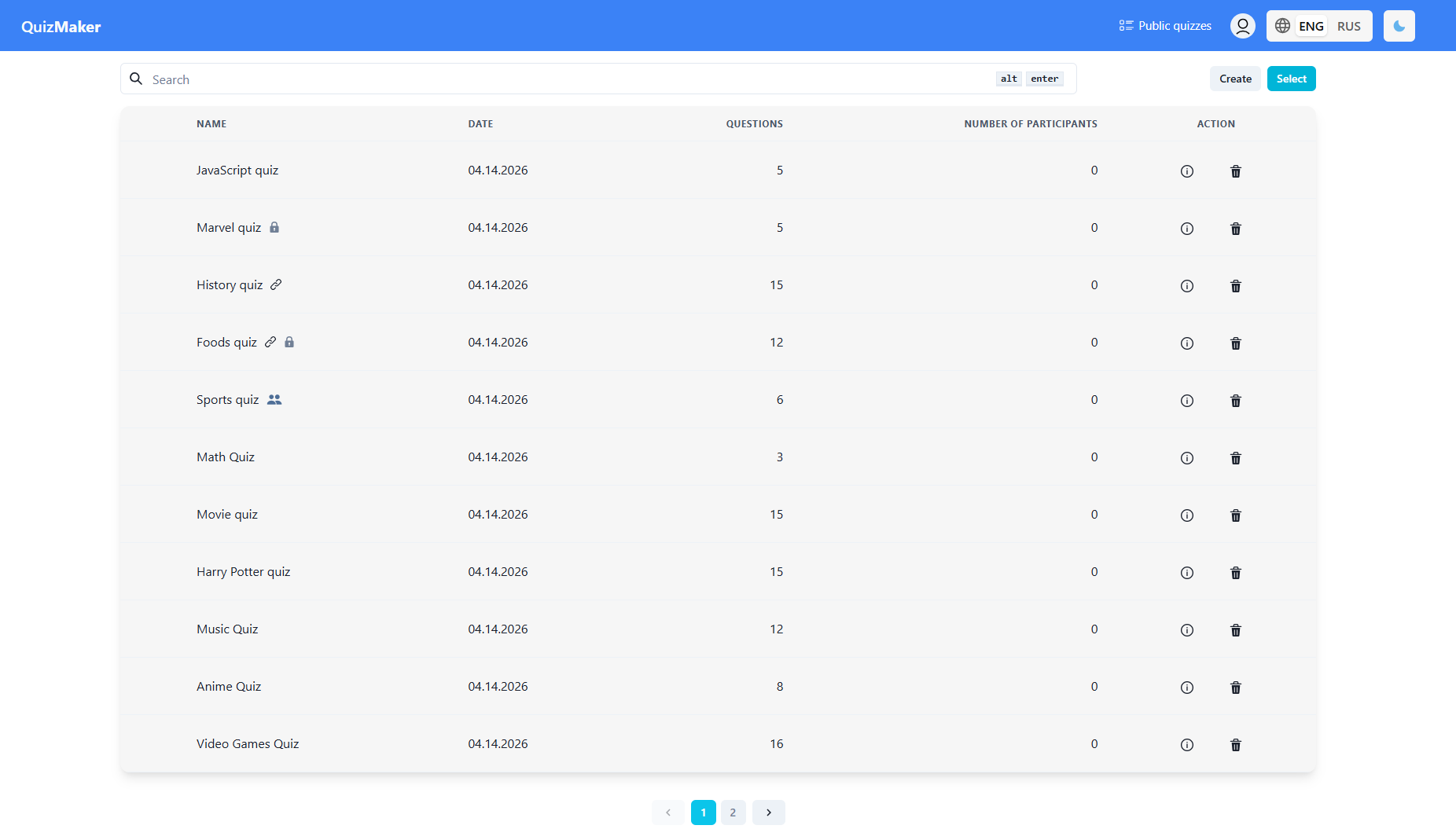Open the user profile icon
Screen dimensions: 1456x840
tap(1242, 26)
